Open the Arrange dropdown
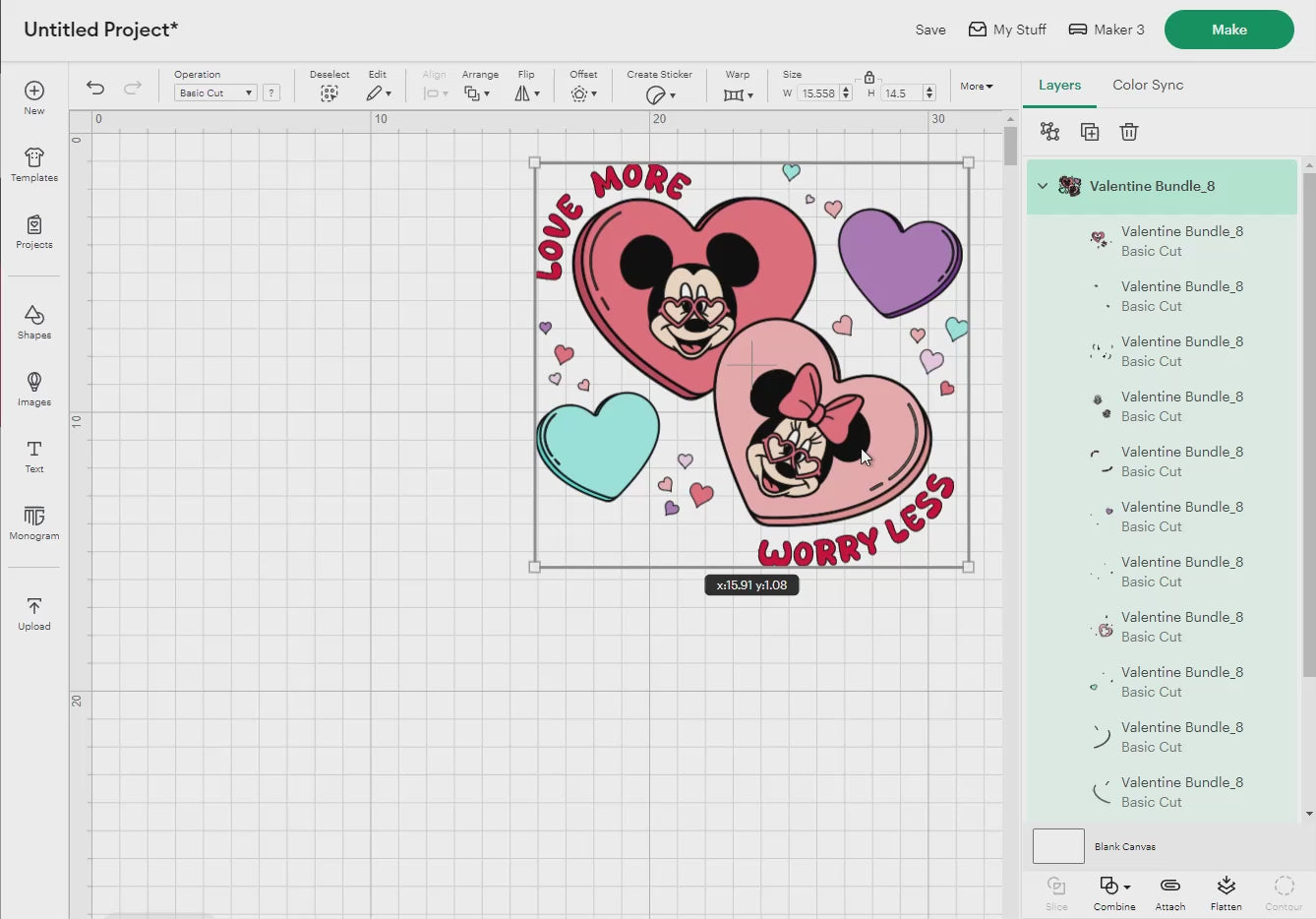The width and height of the screenshot is (1316, 919). [477, 93]
